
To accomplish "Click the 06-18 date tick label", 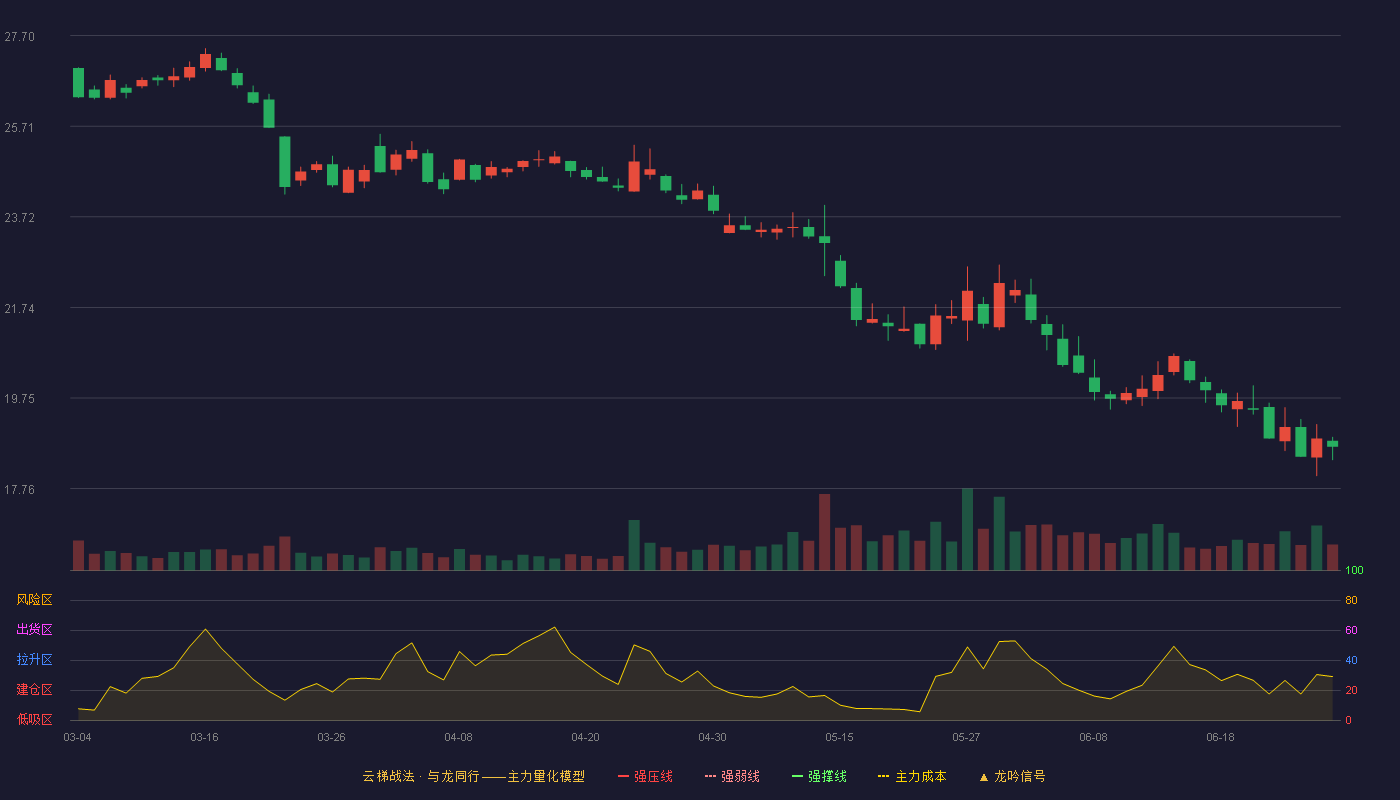I will point(1220,737).
